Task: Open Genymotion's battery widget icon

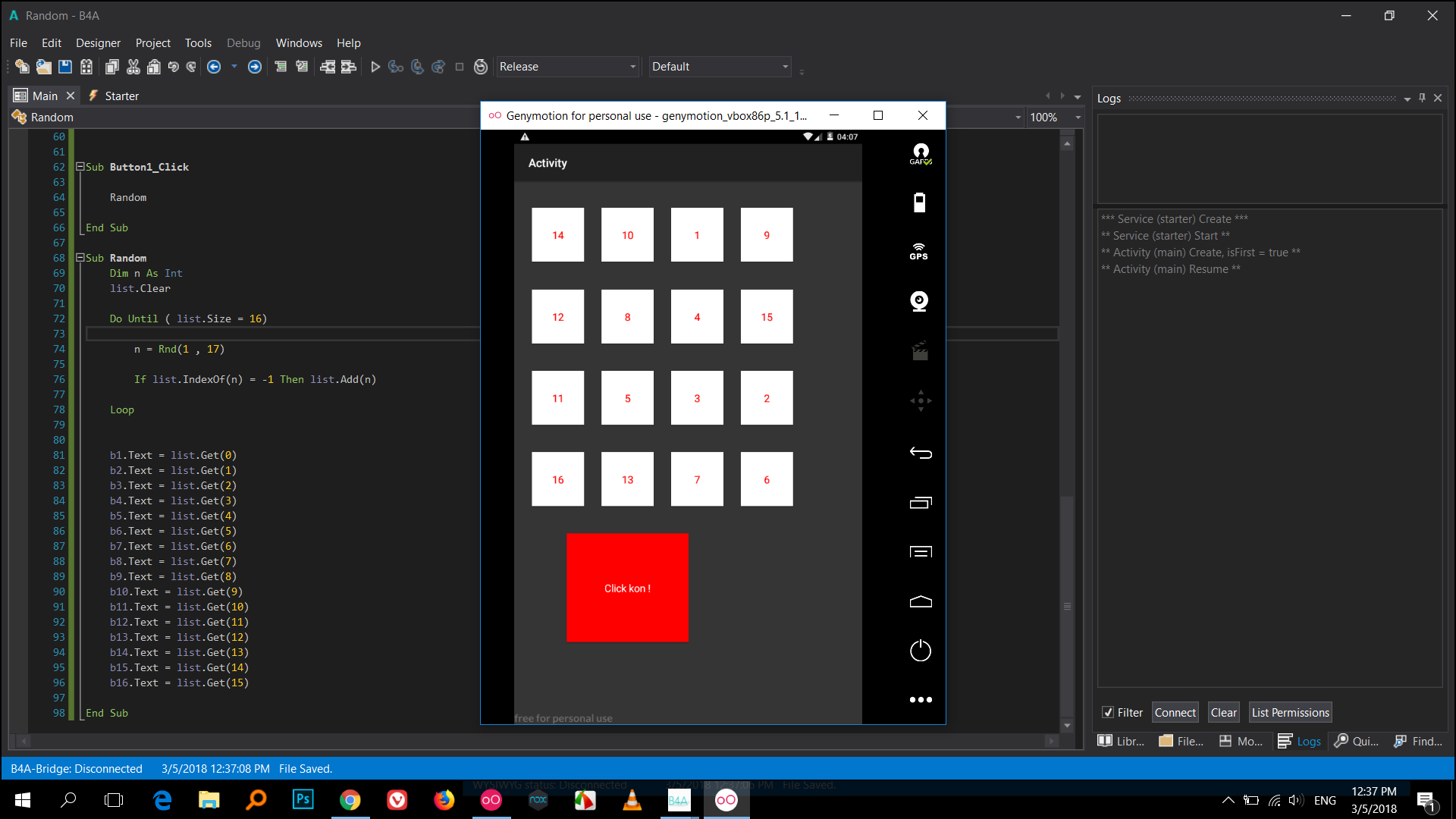Action: point(919,202)
